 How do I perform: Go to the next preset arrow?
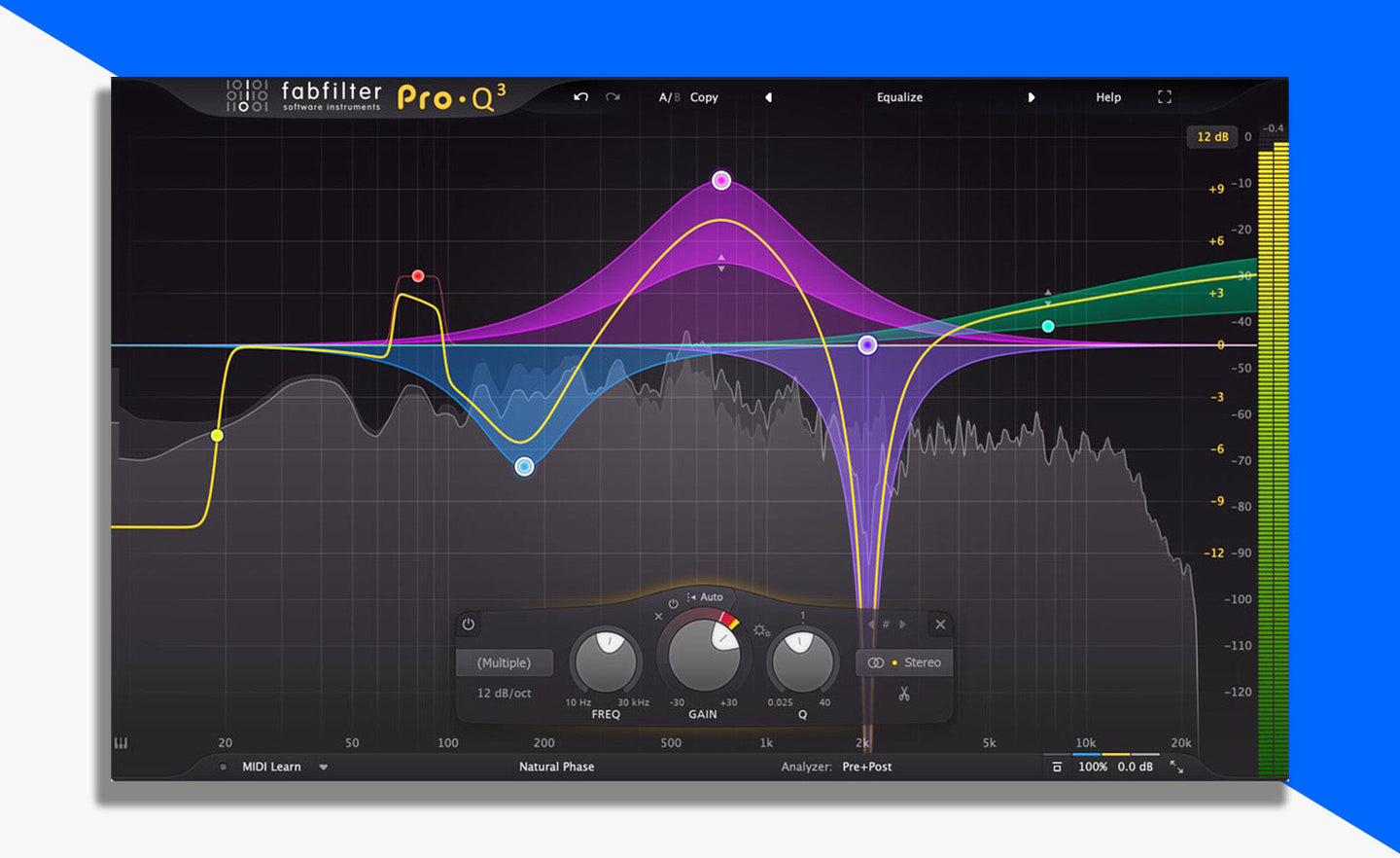coord(1032,97)
